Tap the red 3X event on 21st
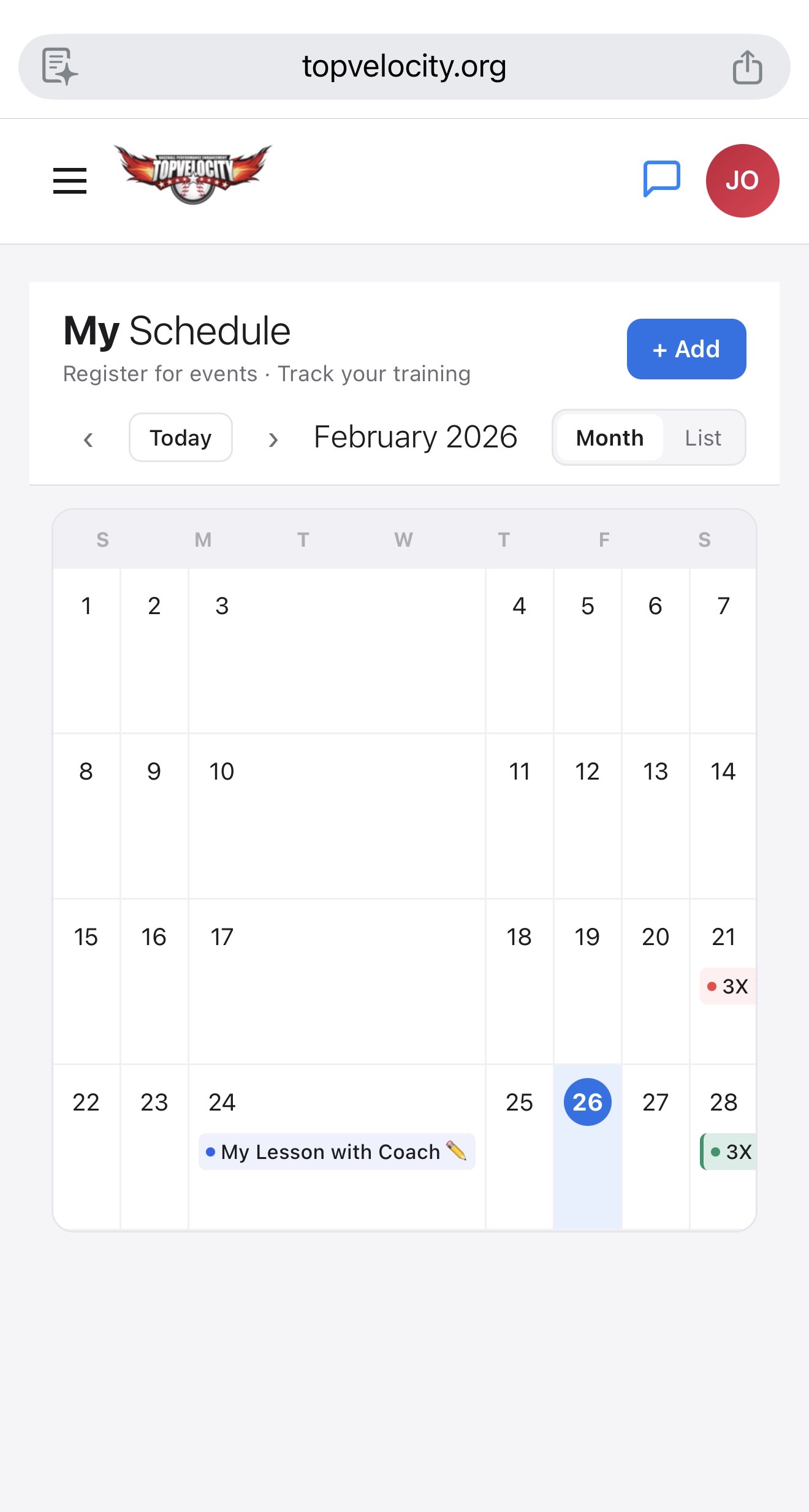809x1512 pixels. [x=728, y=986]
